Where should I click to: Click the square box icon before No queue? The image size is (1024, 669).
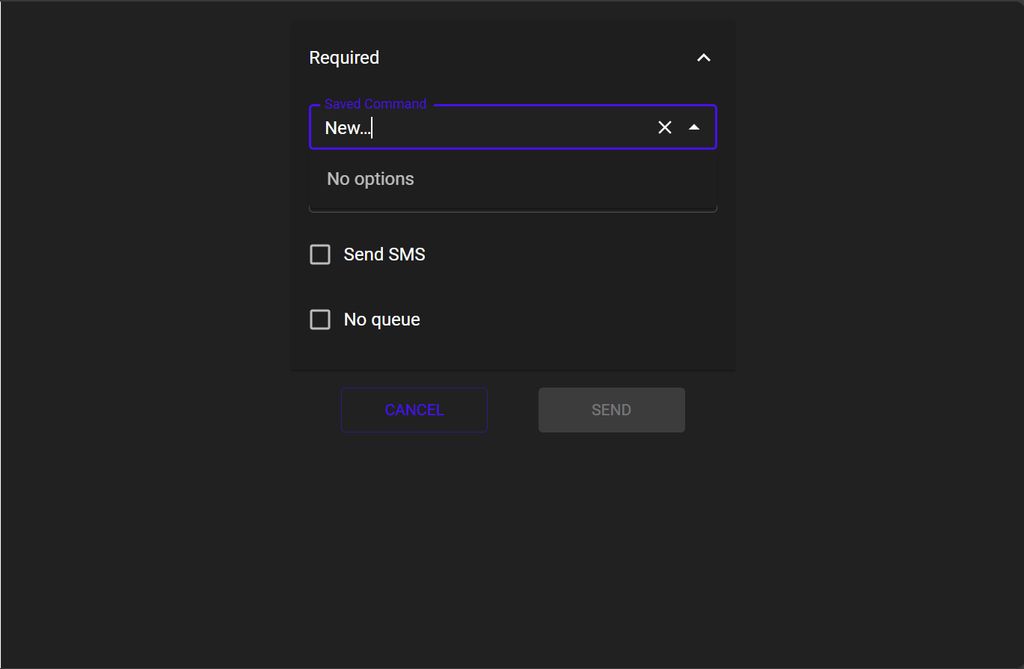pos(320,320)
